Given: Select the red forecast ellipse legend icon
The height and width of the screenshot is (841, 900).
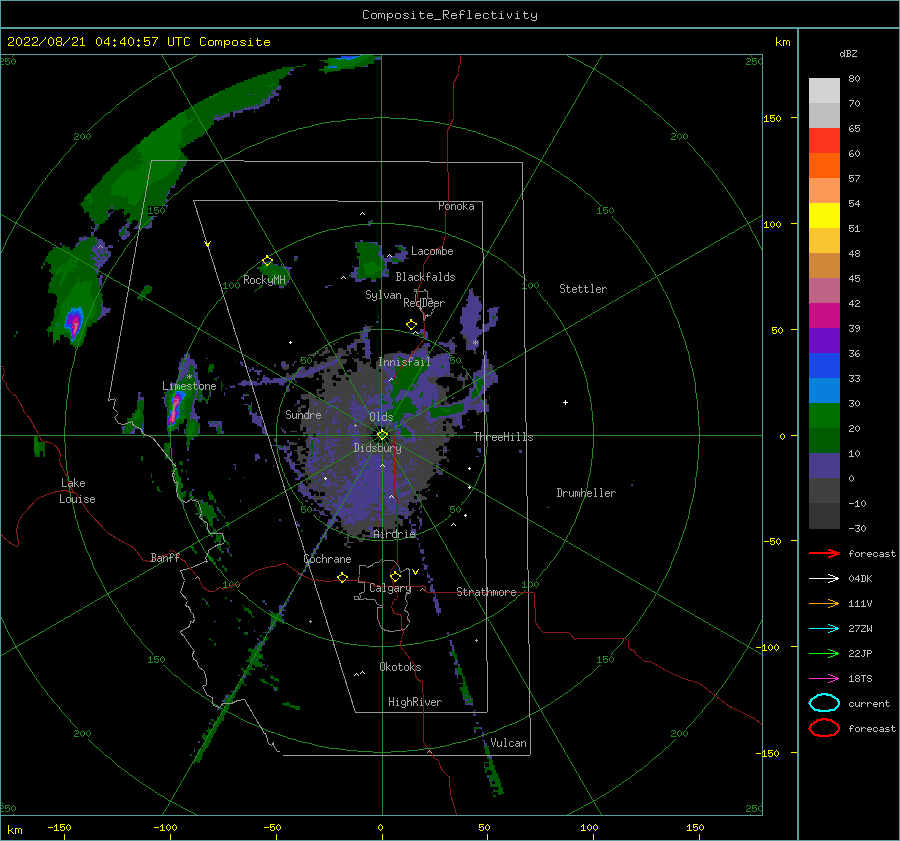Looking at the screenshot, I should click(824, 728).
